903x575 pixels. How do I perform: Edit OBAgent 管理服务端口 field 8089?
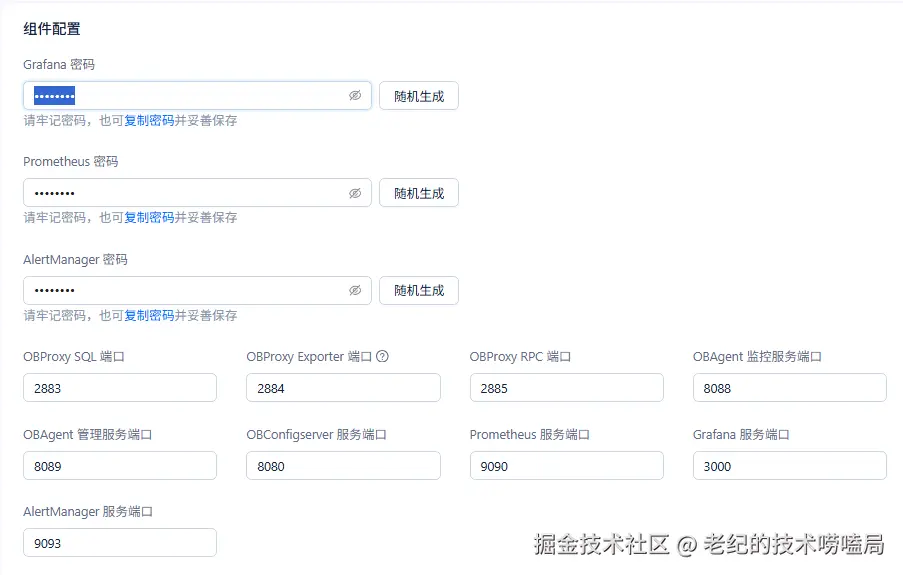(120, 466)
